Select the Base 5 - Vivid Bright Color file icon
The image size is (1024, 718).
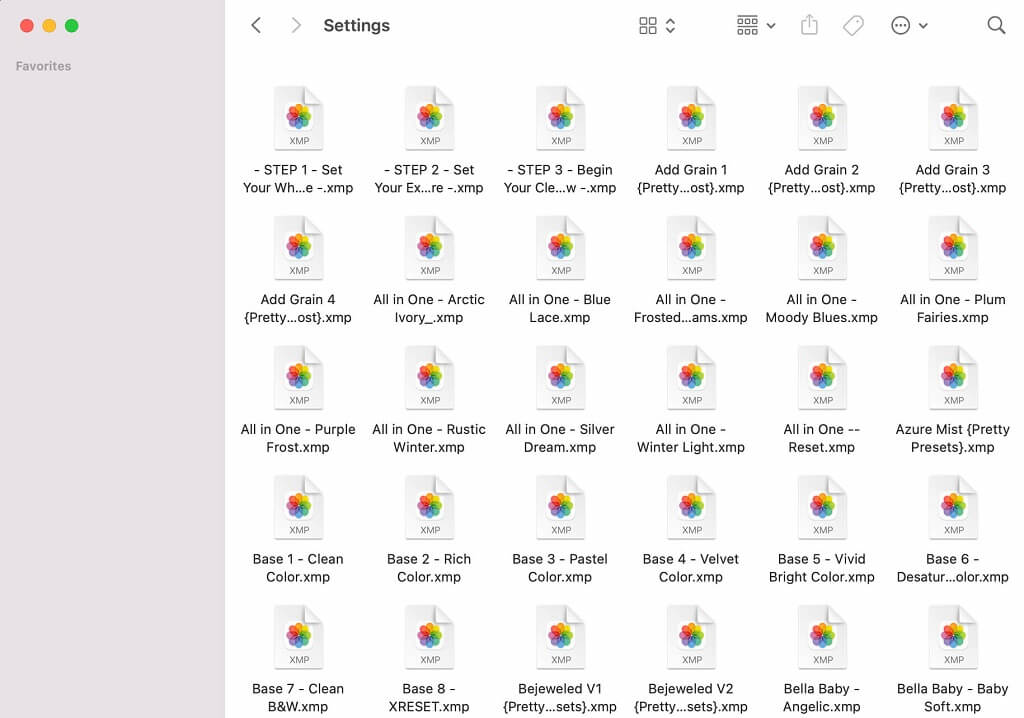(x=822, y=508)
